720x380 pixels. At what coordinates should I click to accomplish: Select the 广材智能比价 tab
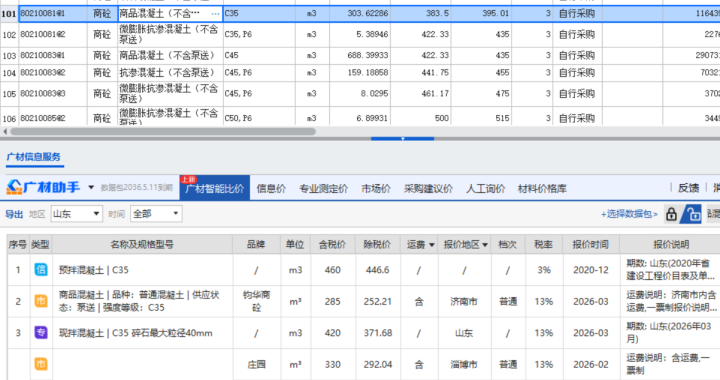tap(214, 189)
